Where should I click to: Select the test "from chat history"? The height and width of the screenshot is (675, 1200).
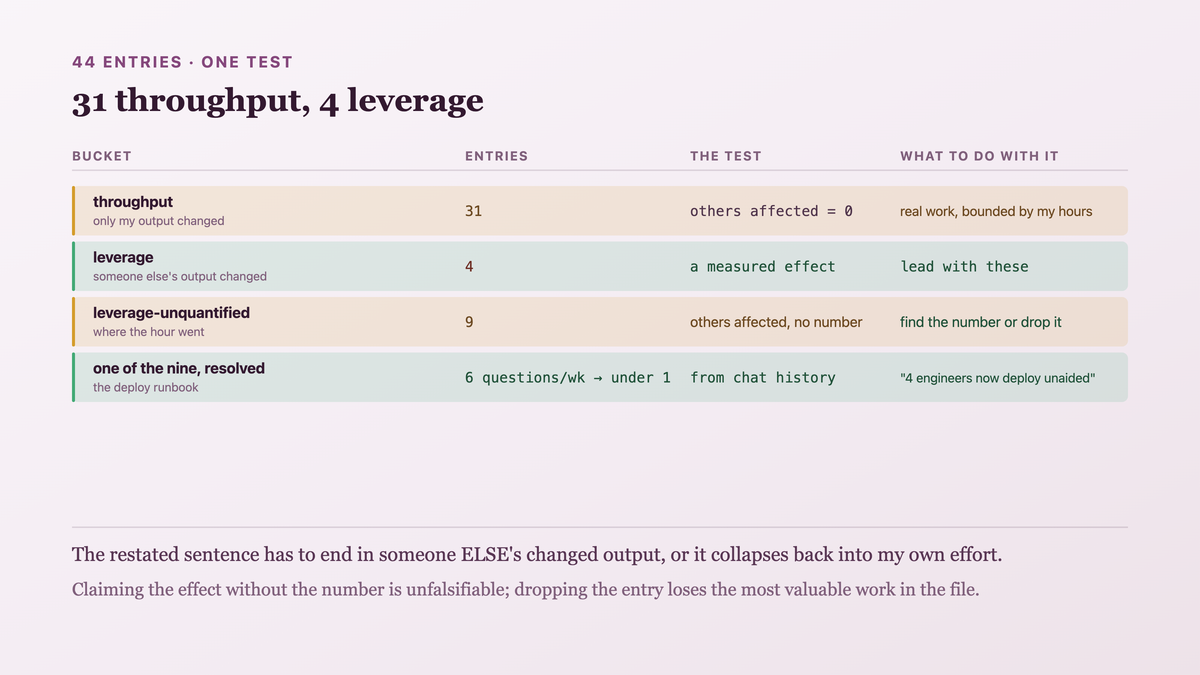coord(762,378)
